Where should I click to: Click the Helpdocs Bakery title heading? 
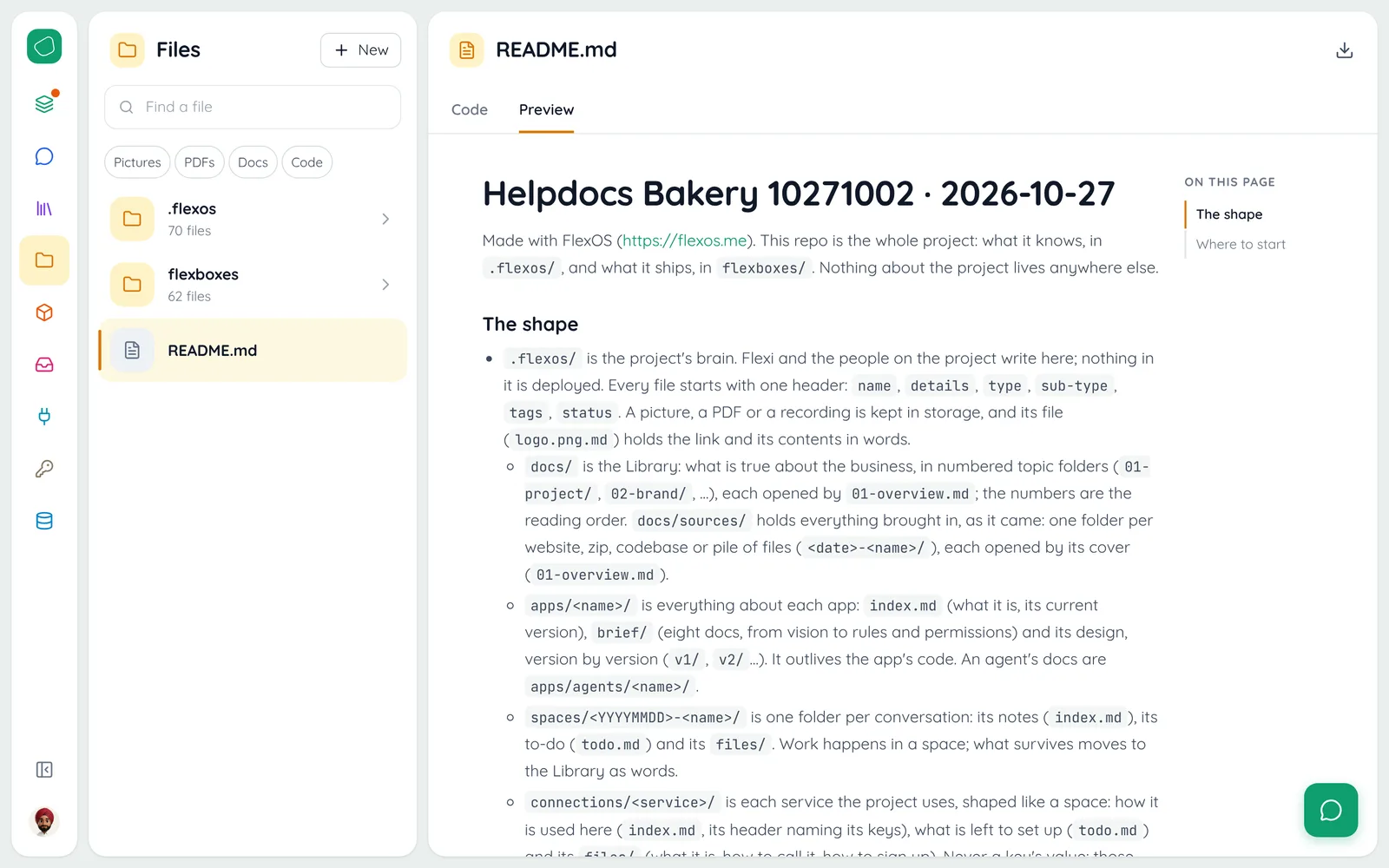pyautogui.click(x=798, y=194)
